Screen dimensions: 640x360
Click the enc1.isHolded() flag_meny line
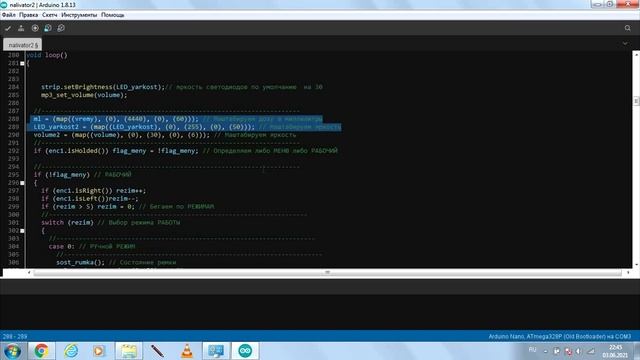tap(186, 151)
